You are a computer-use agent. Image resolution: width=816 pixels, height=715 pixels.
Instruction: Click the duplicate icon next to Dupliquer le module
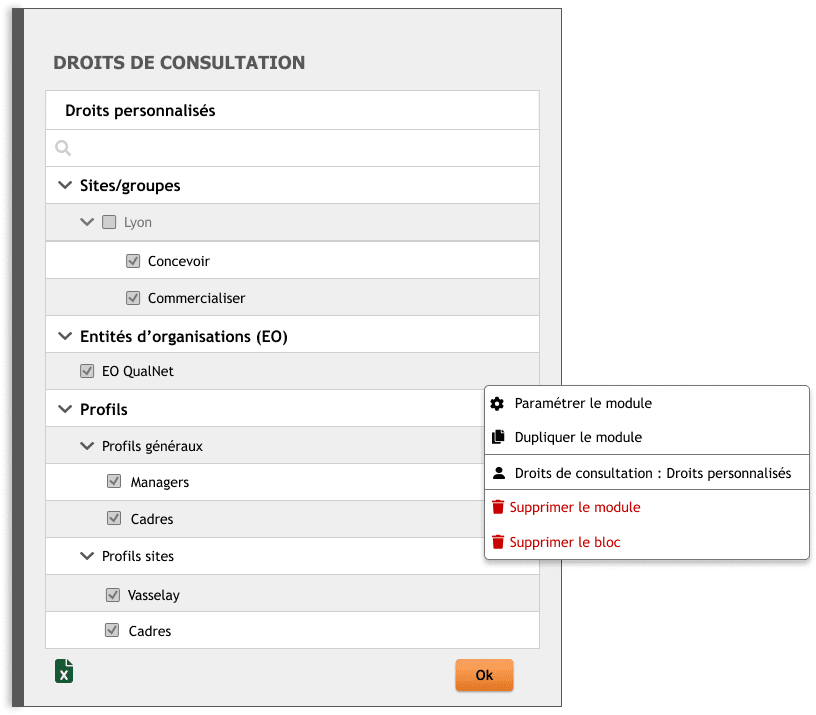(x=496, y=438)
